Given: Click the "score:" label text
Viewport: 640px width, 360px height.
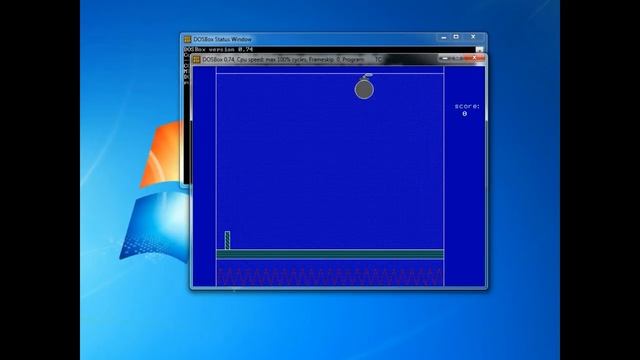Looking at the screenshot, I should point(467,106).
